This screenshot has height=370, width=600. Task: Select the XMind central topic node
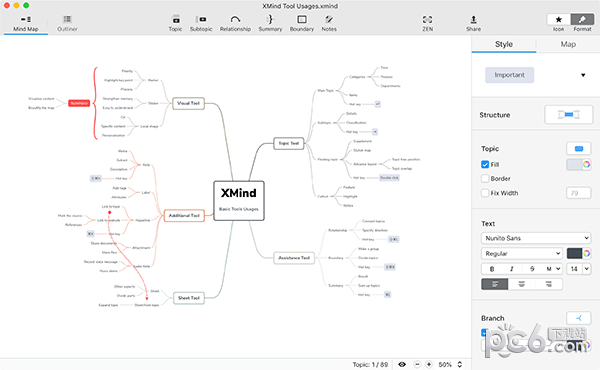[x=239, y=201]
